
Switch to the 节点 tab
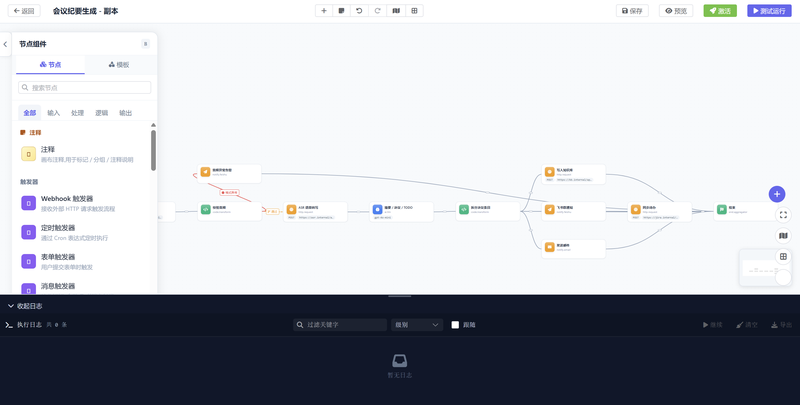pos(51,65)
